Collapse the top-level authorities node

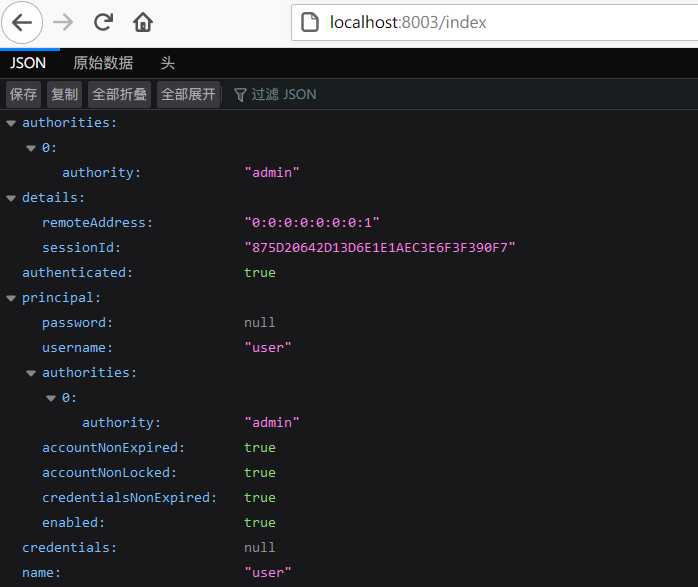coord(11,123)
